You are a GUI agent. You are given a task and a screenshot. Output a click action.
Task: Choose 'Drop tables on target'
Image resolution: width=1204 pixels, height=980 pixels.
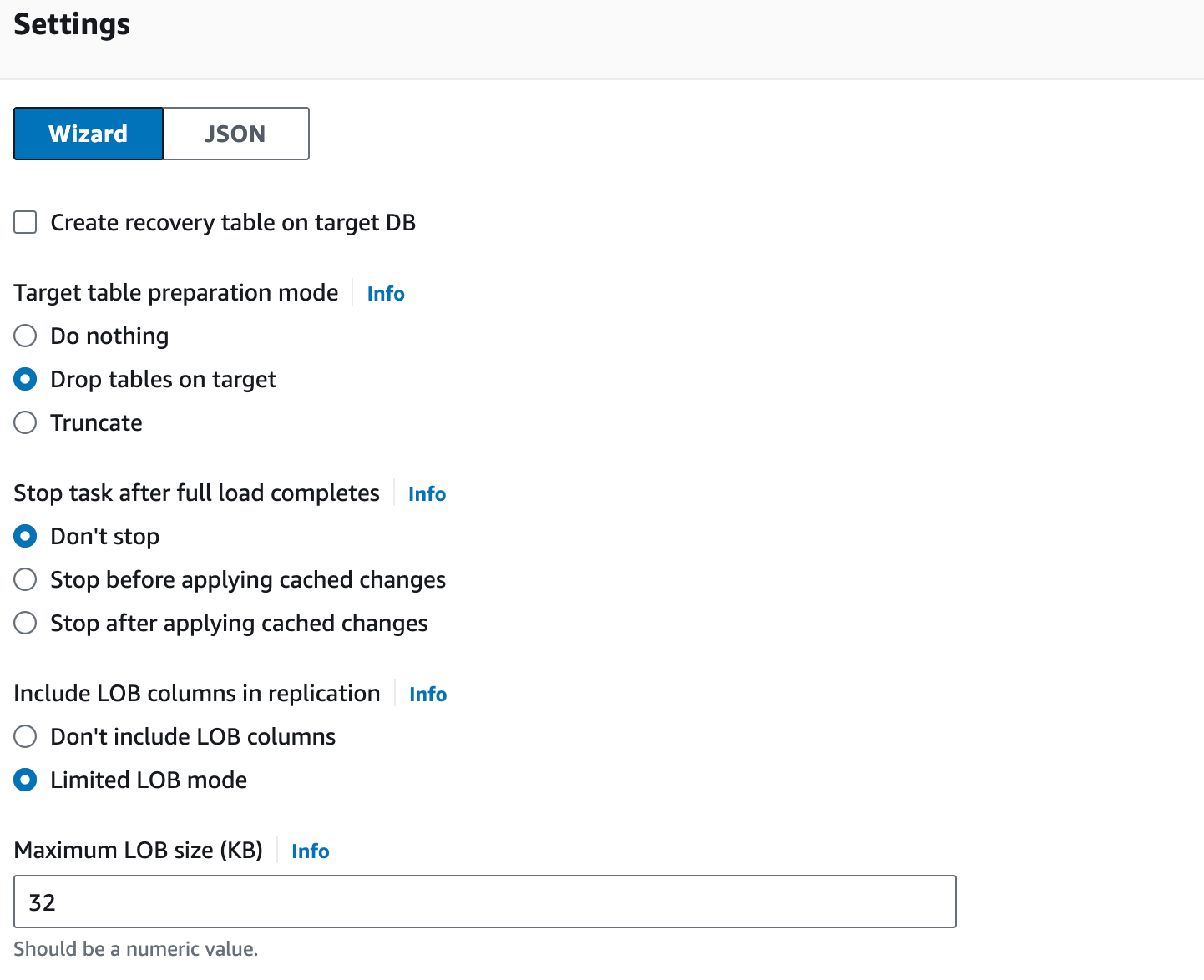[x=25, y=379]
